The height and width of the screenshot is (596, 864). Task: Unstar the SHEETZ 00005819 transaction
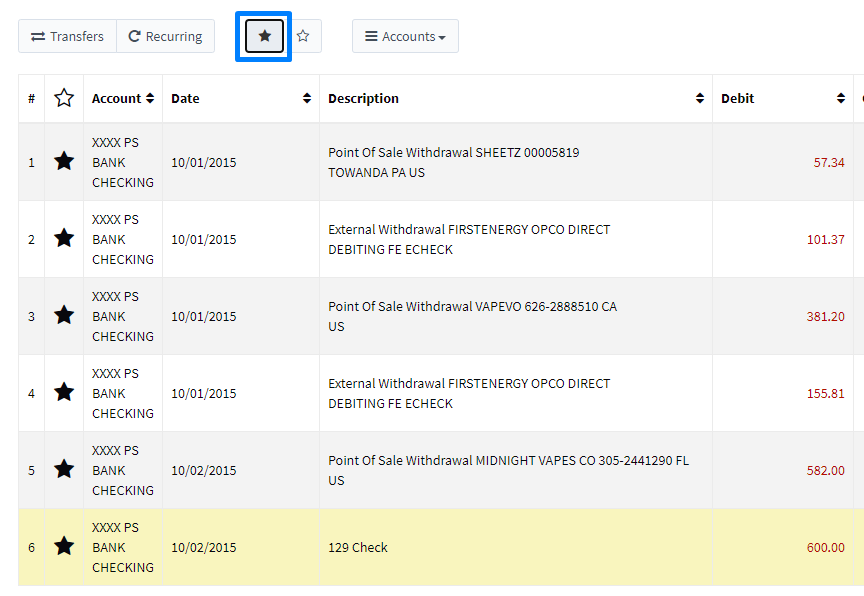coord(64,161)
